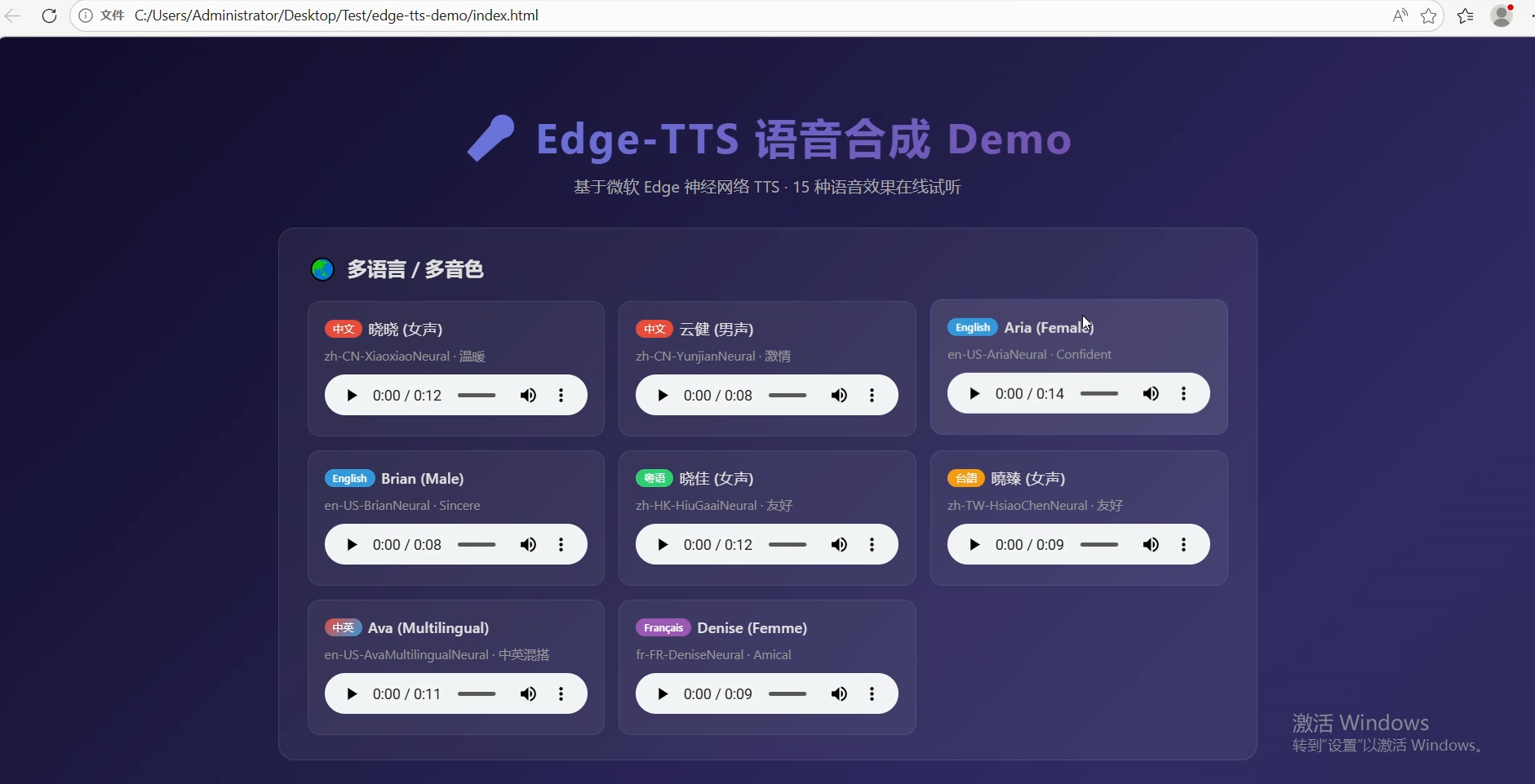Mute the Denise (Femme) audio player
1535x784 pixels.
click(840, 694)
